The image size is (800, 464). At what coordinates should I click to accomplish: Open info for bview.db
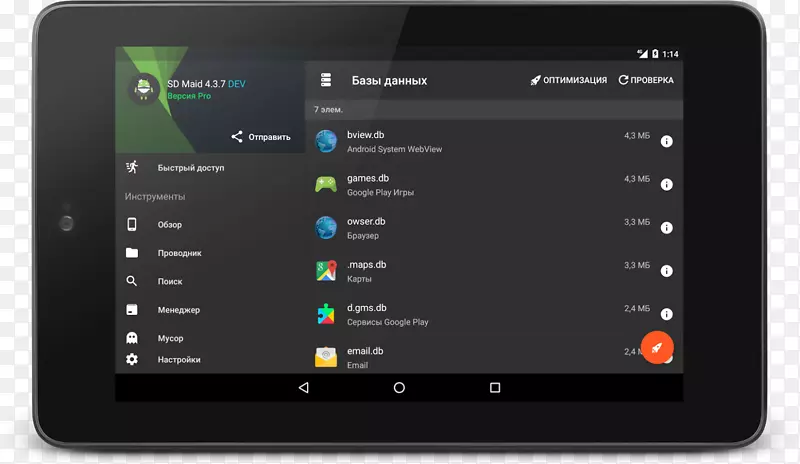666,141
